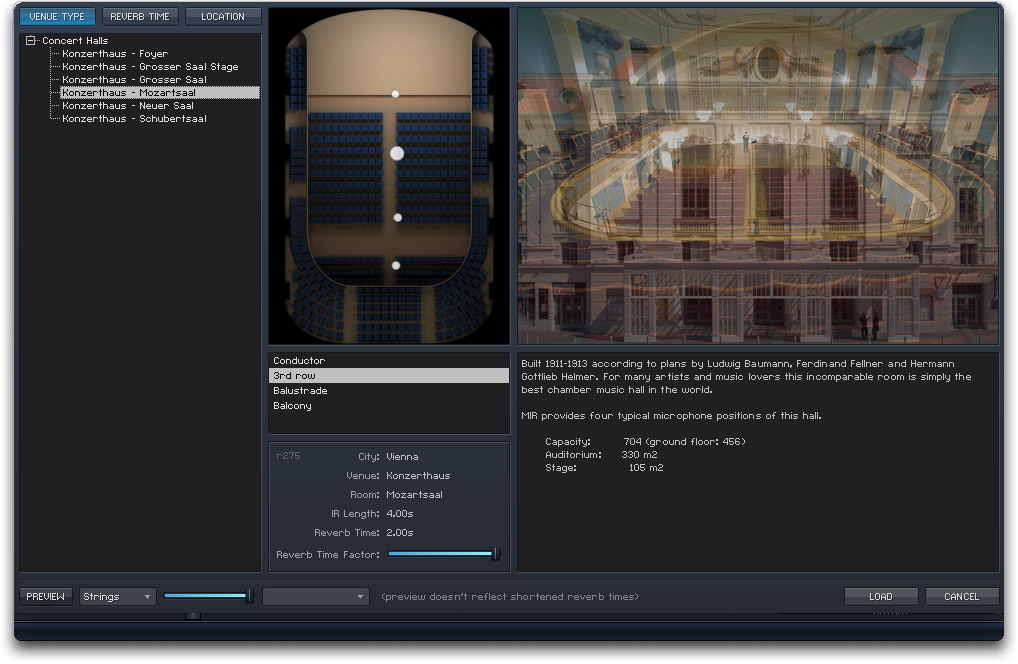This screenshot has height=664, width=1018.
Task: Open the empty dropdown next to preview slider
Action: 316,596
